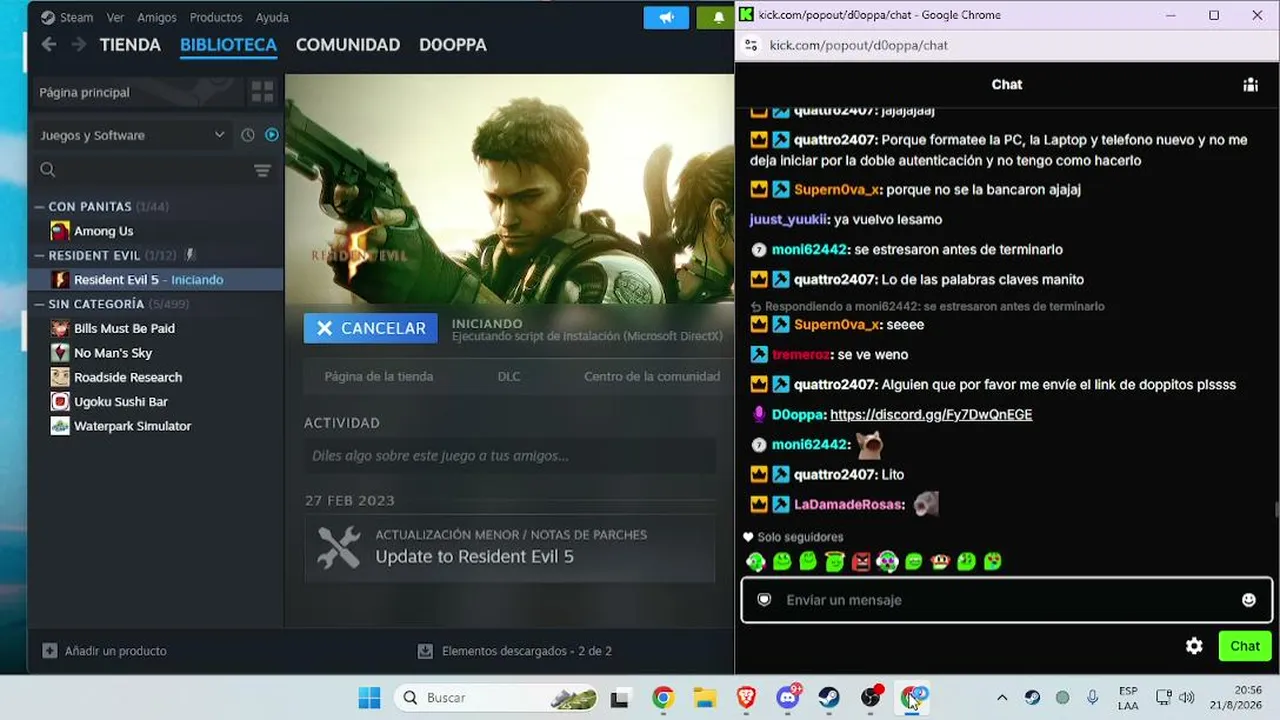View site information icon in Chrome address bar
This screenshot has width=1280, height=720.
[750, 45]
